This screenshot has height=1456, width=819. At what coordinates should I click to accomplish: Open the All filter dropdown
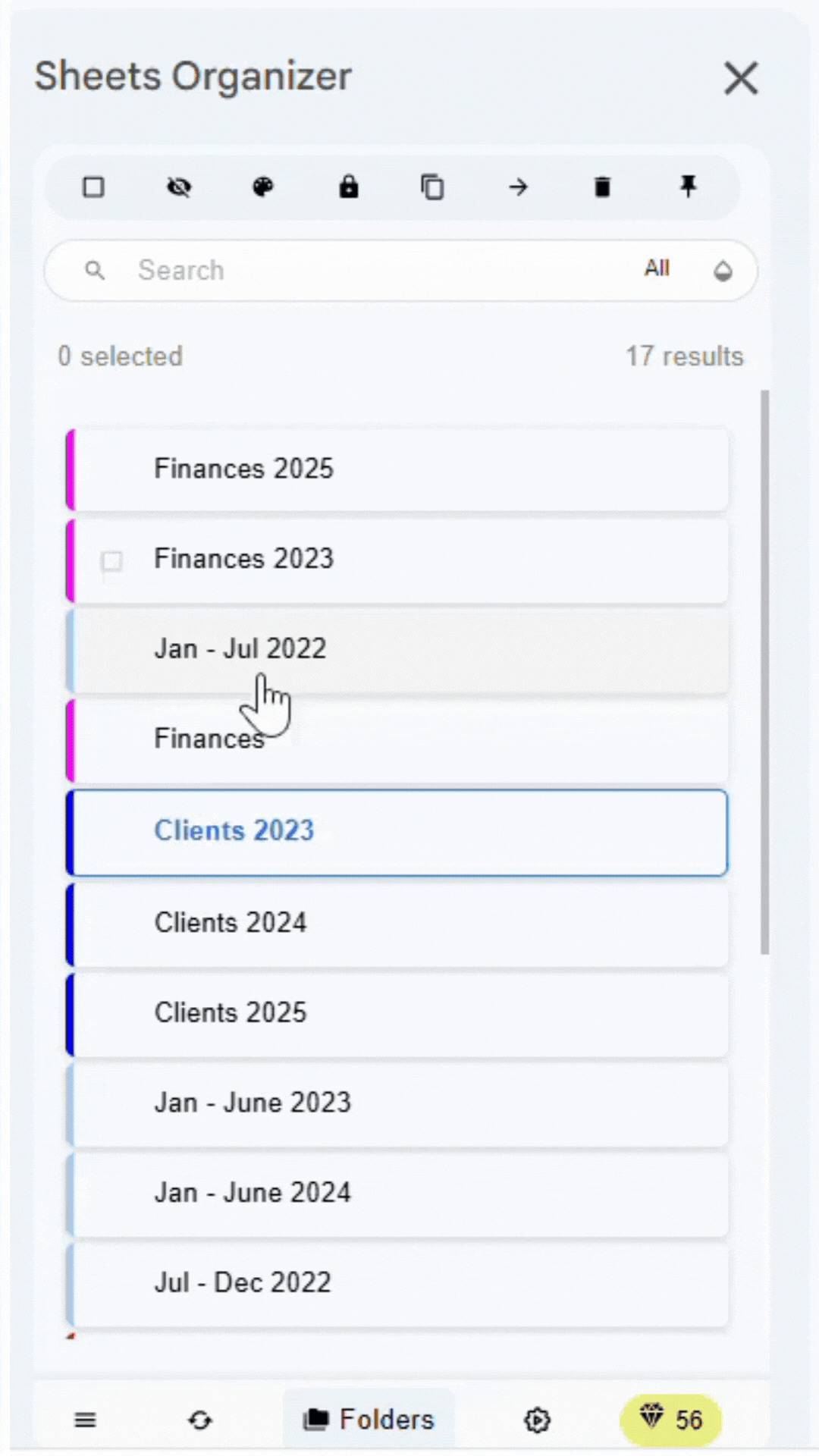(x=657, y=268)
